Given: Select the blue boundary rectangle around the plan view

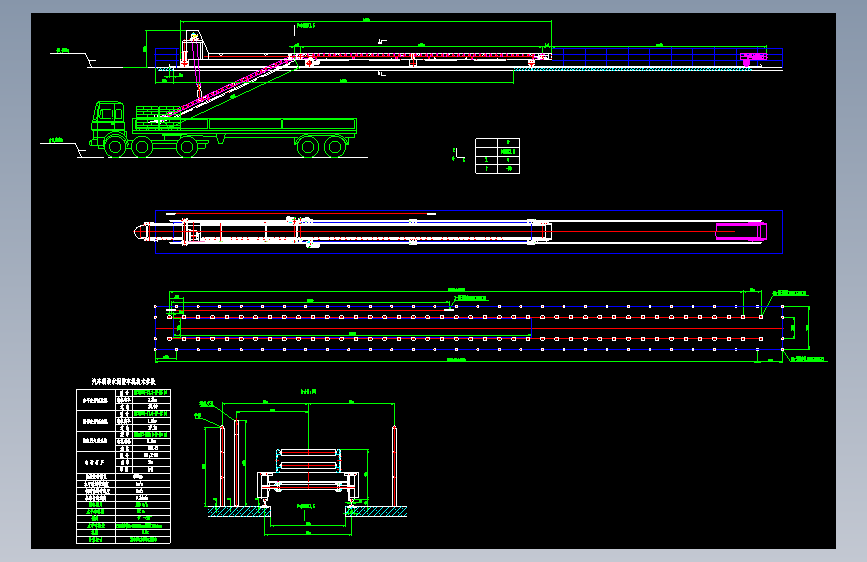Looking at the screenshot, I should pos(469,232).
